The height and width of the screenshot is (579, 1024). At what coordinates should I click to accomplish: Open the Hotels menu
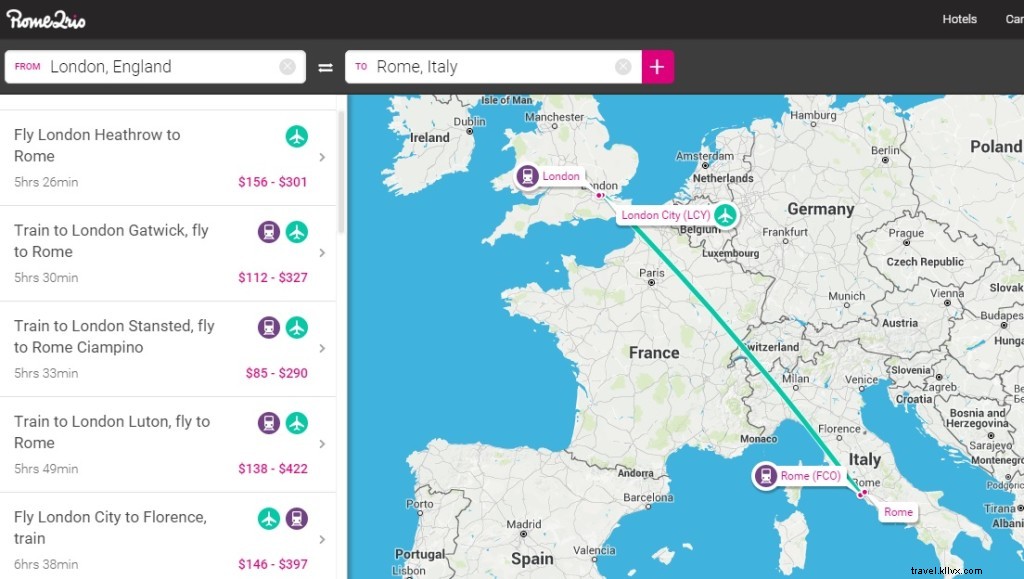click(x=959, y=19)
